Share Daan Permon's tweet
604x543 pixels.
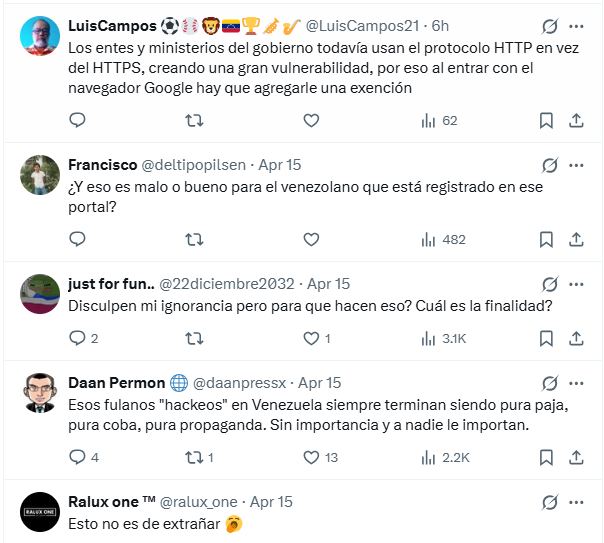[576, 457]
